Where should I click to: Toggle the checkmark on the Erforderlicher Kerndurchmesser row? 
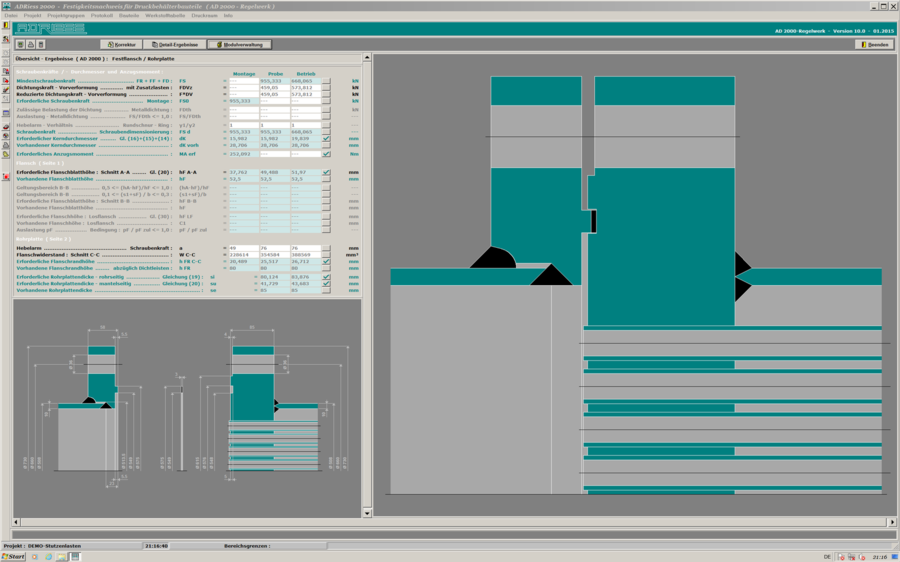326,139
